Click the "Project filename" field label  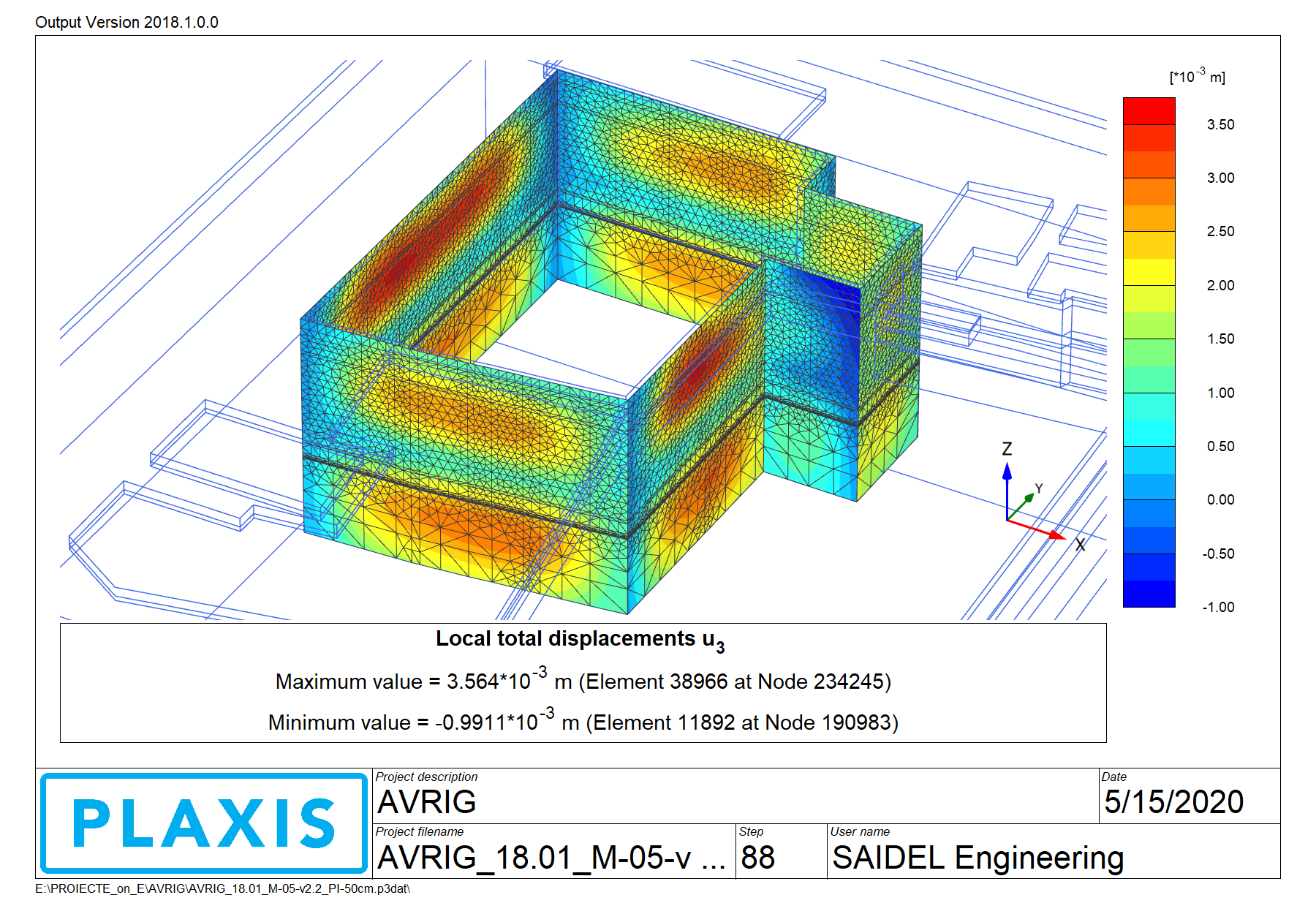pos(420,831)
